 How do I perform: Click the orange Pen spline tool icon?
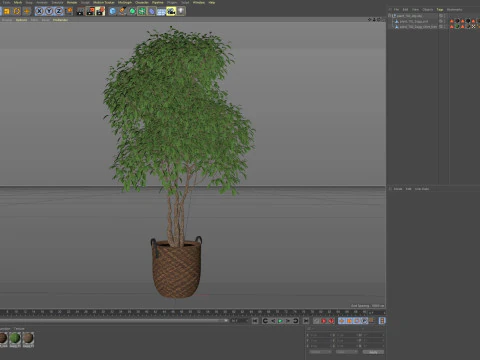tap(122, 11)
